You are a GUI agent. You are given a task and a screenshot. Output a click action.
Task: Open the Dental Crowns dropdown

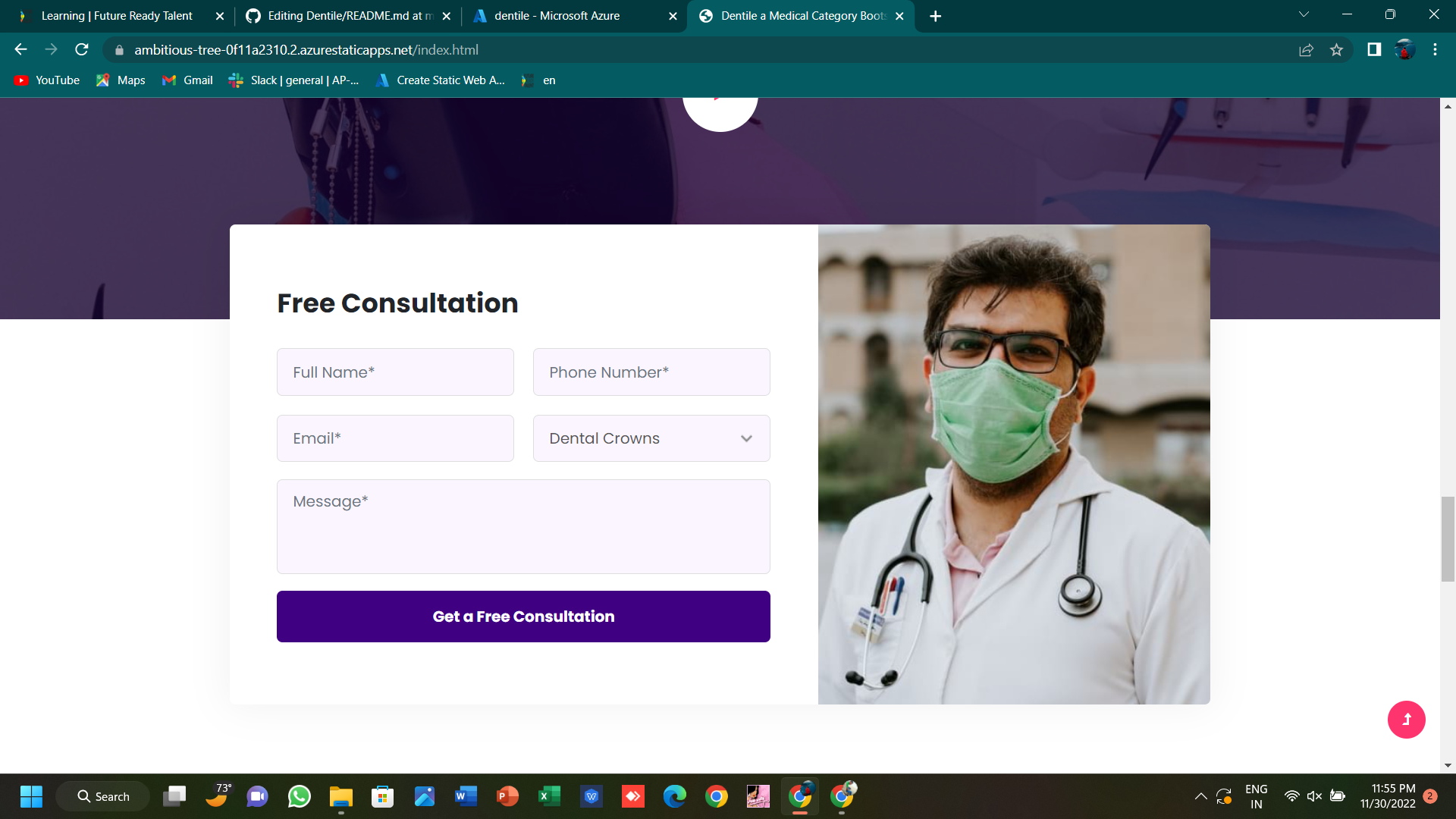click(651, 438)
